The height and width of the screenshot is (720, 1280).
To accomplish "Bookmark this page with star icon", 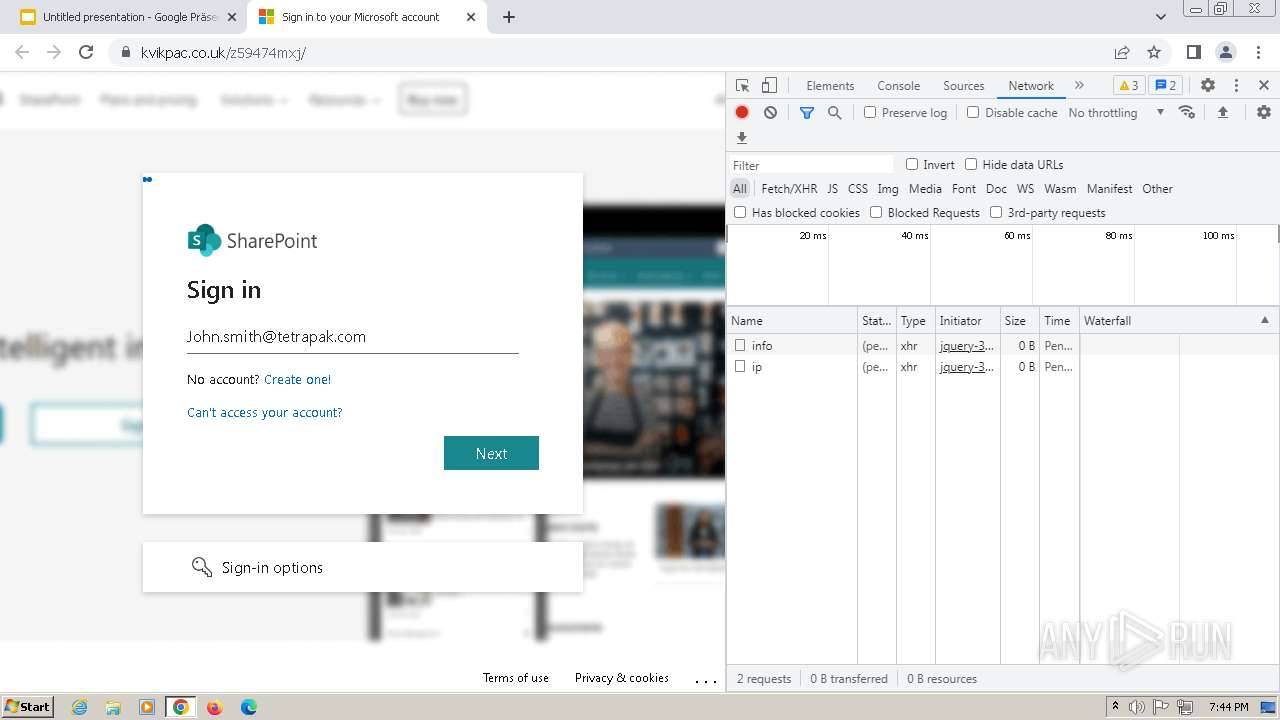I will click(1154, 52).
